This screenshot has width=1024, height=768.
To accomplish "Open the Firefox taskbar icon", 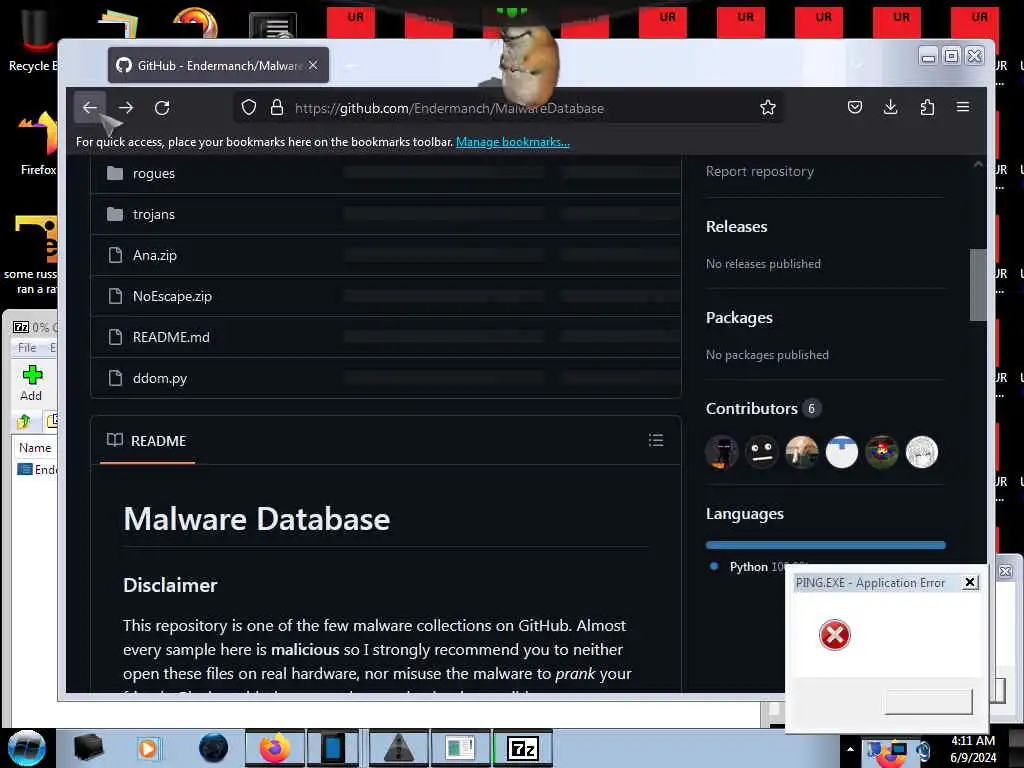I will (275, 748).
